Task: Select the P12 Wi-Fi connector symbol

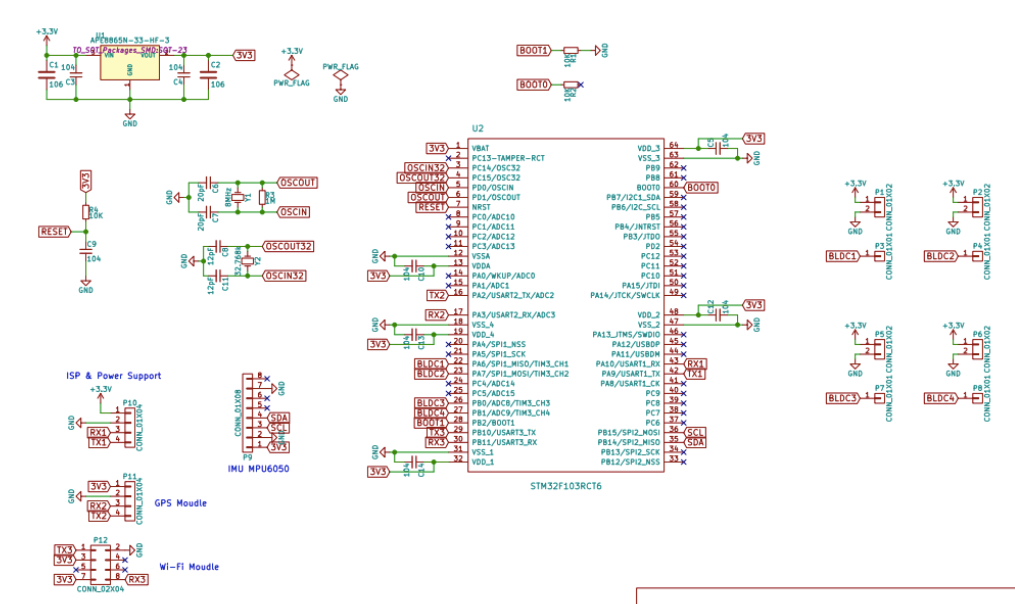Action: [100, 564]
